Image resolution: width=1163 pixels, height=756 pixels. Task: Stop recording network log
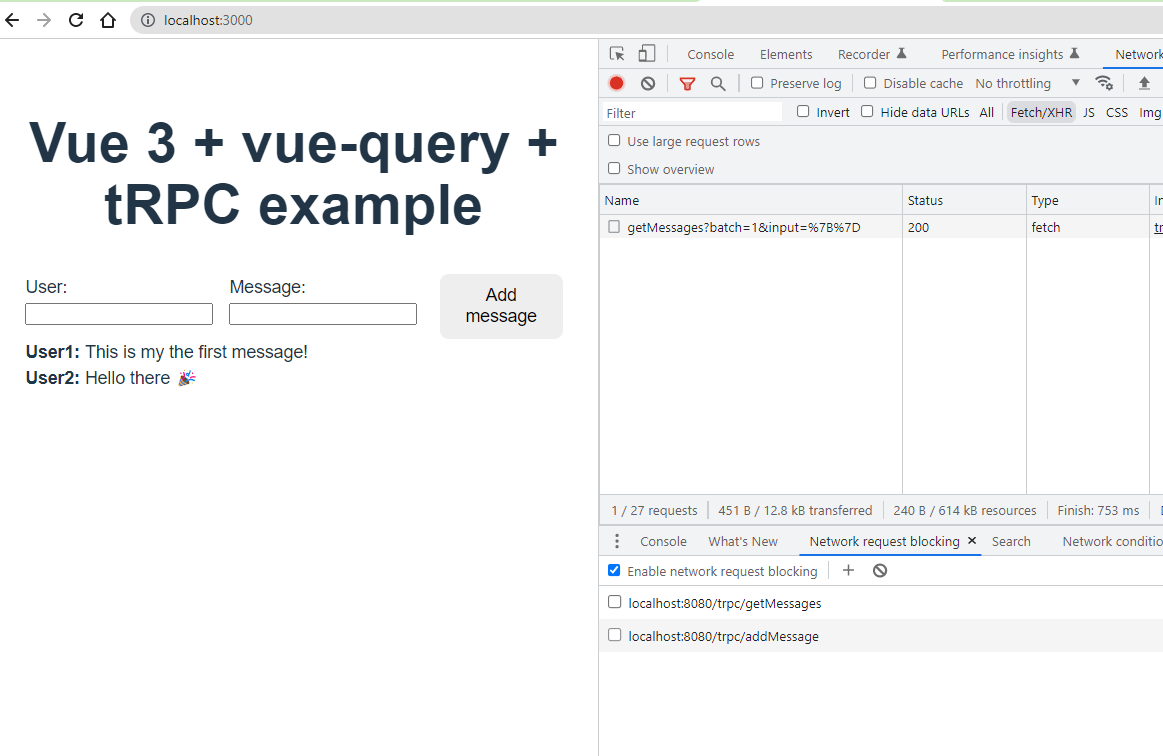[617, 83]
